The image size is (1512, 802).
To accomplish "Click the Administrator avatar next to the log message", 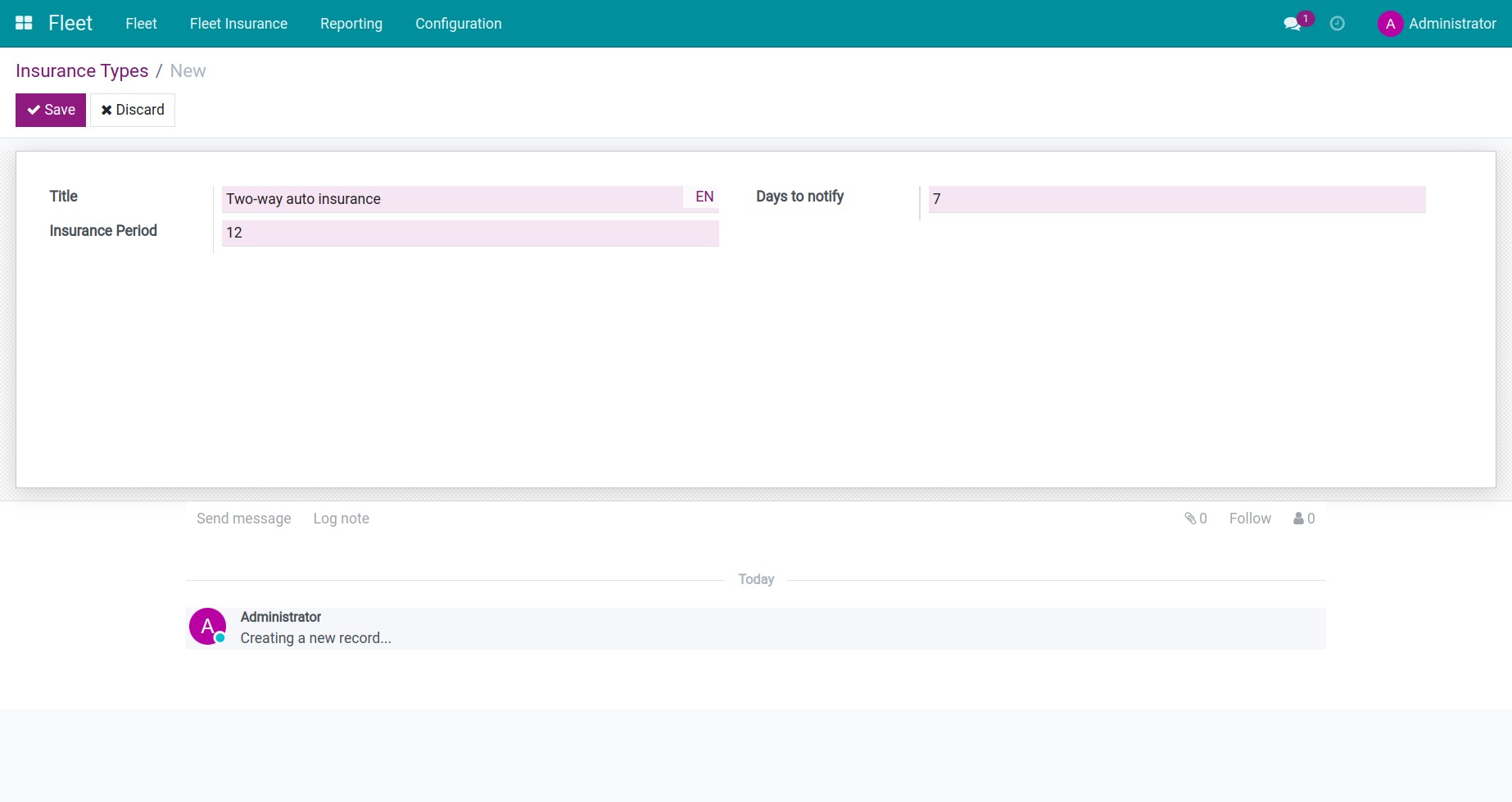I will click(206, 626).
